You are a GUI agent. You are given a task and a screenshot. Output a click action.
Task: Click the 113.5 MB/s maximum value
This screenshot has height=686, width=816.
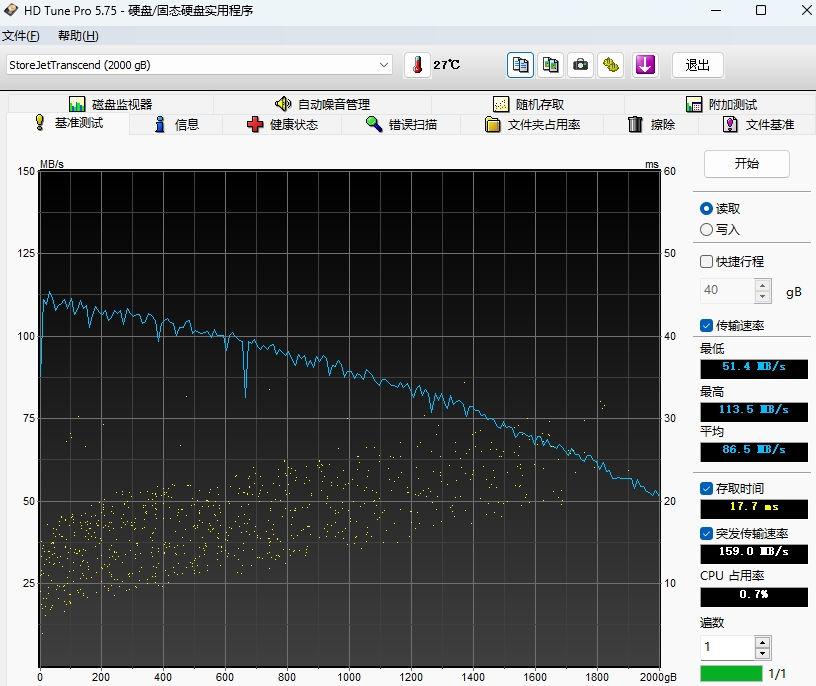[754, 411]
